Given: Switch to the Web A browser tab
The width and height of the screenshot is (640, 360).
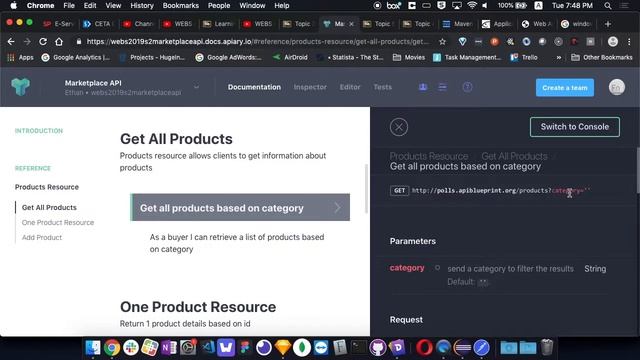Looking at the screenshot, I should (537, 24).
